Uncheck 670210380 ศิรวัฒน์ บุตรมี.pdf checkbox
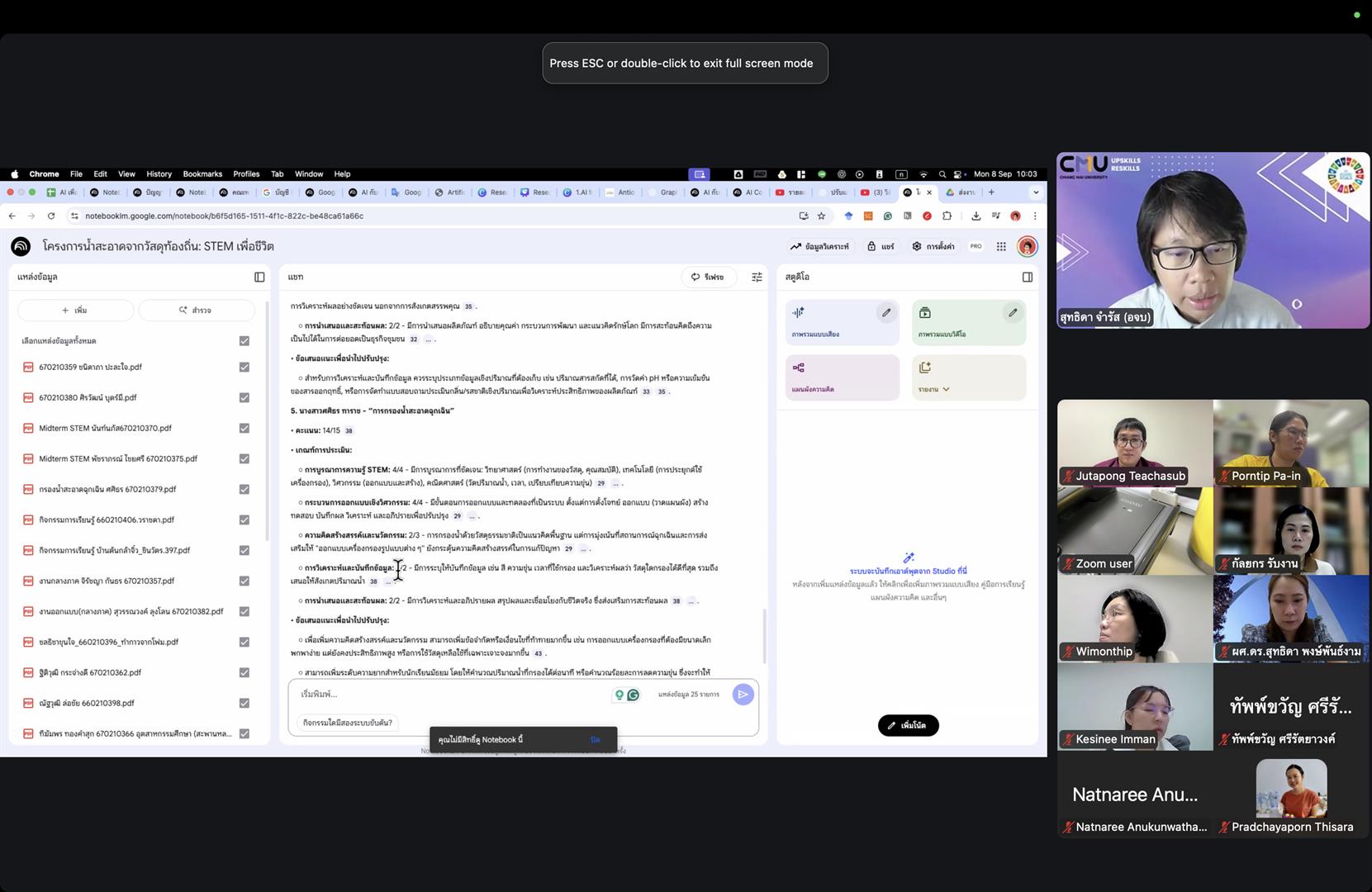 [x=244, y=397]
